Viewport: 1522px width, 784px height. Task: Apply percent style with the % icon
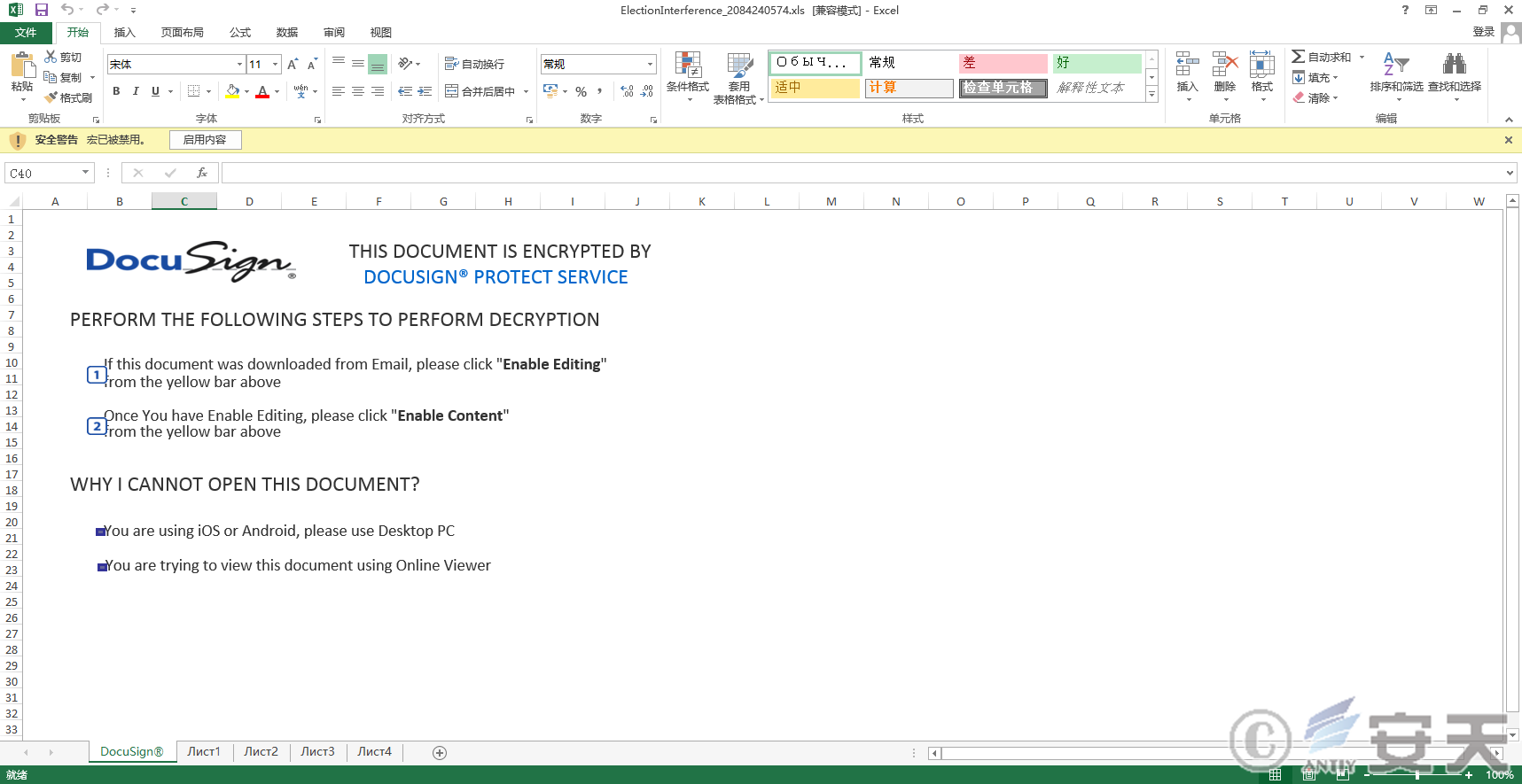(x=581, y=91)
